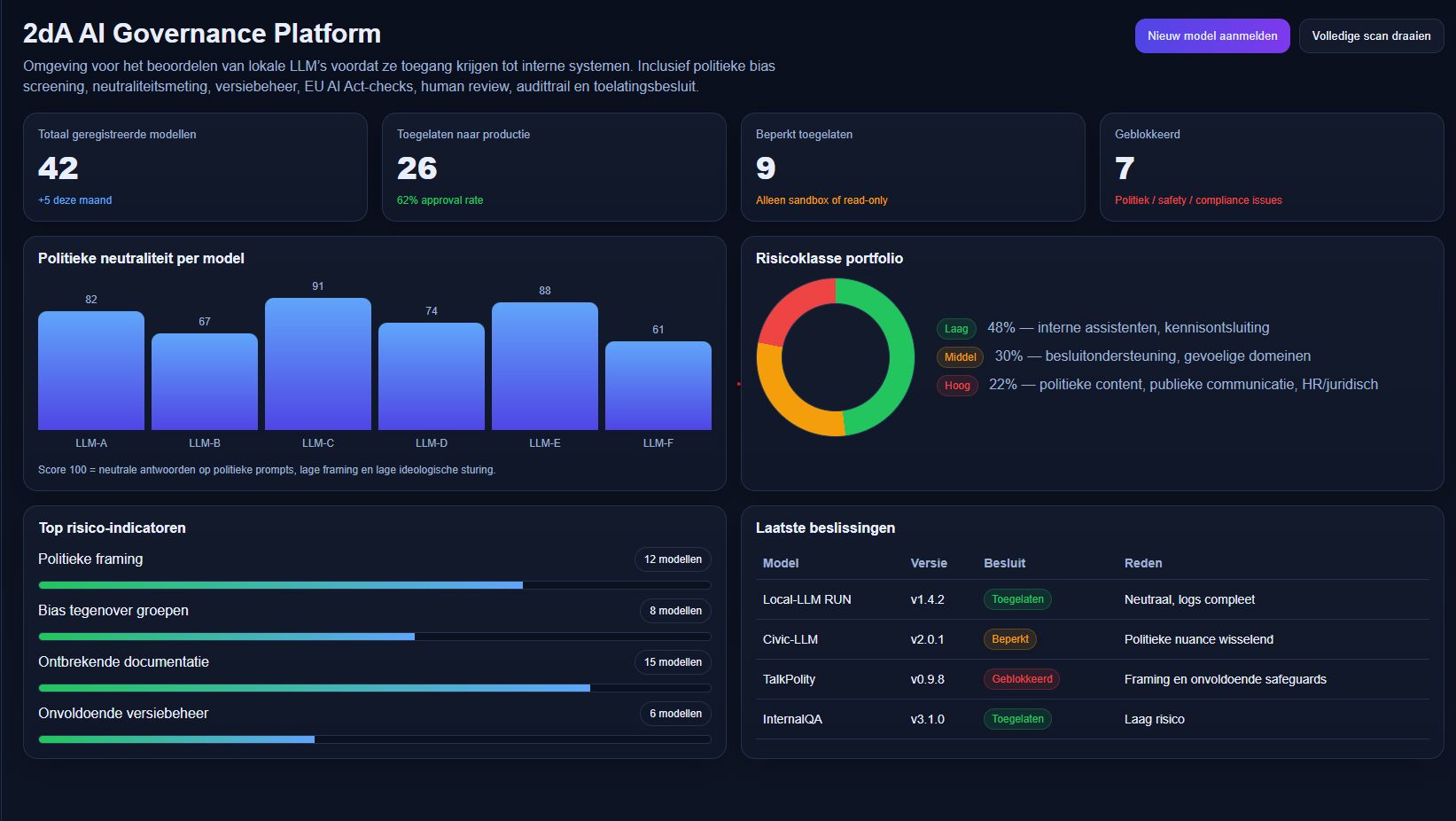The height and width of the screenshot is (821, 1456).
Task: Toggle the 12 modellen filter for Politieke framing
Action: [673, 559]
